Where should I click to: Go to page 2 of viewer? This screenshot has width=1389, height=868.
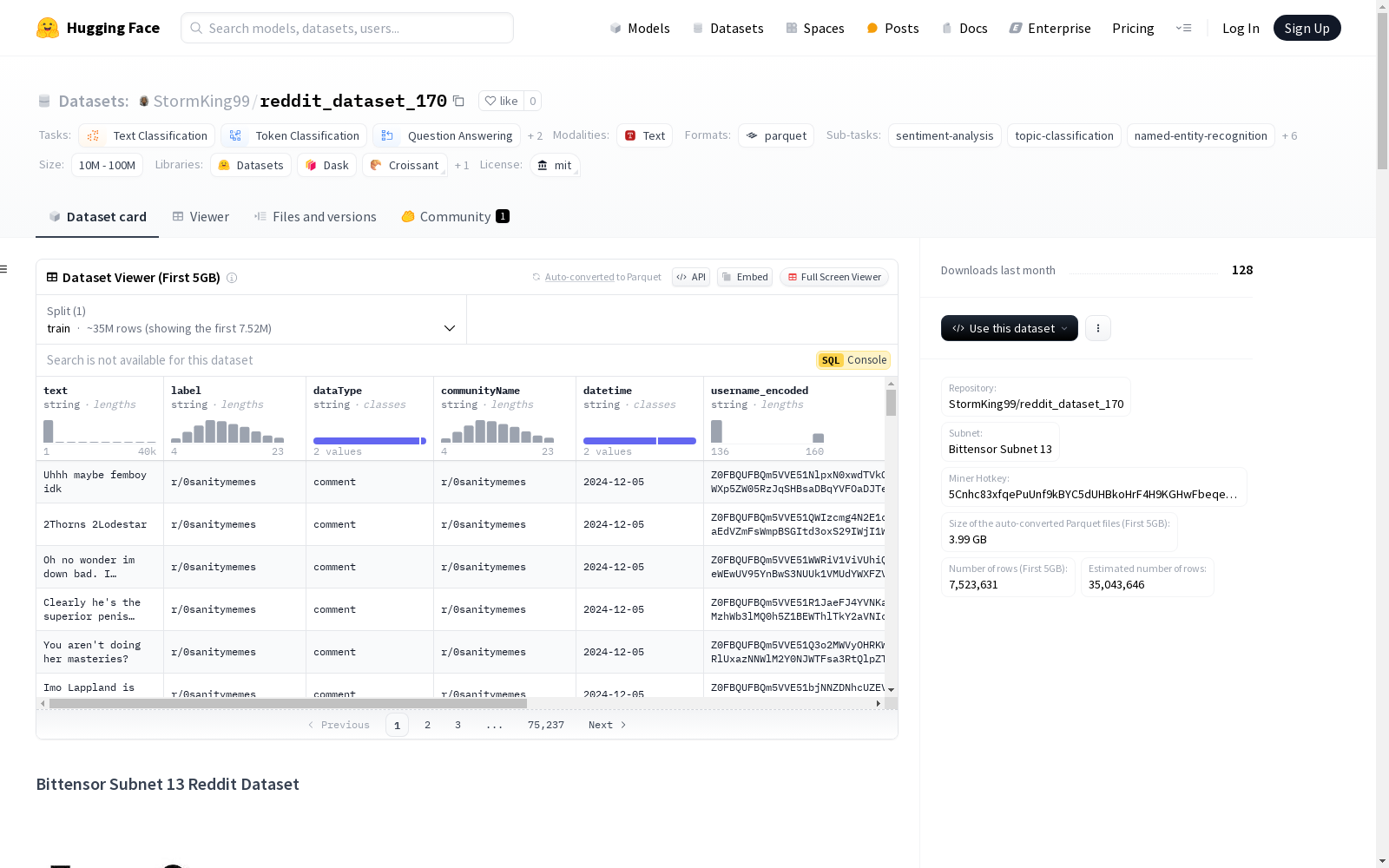[x=427, y=725]
